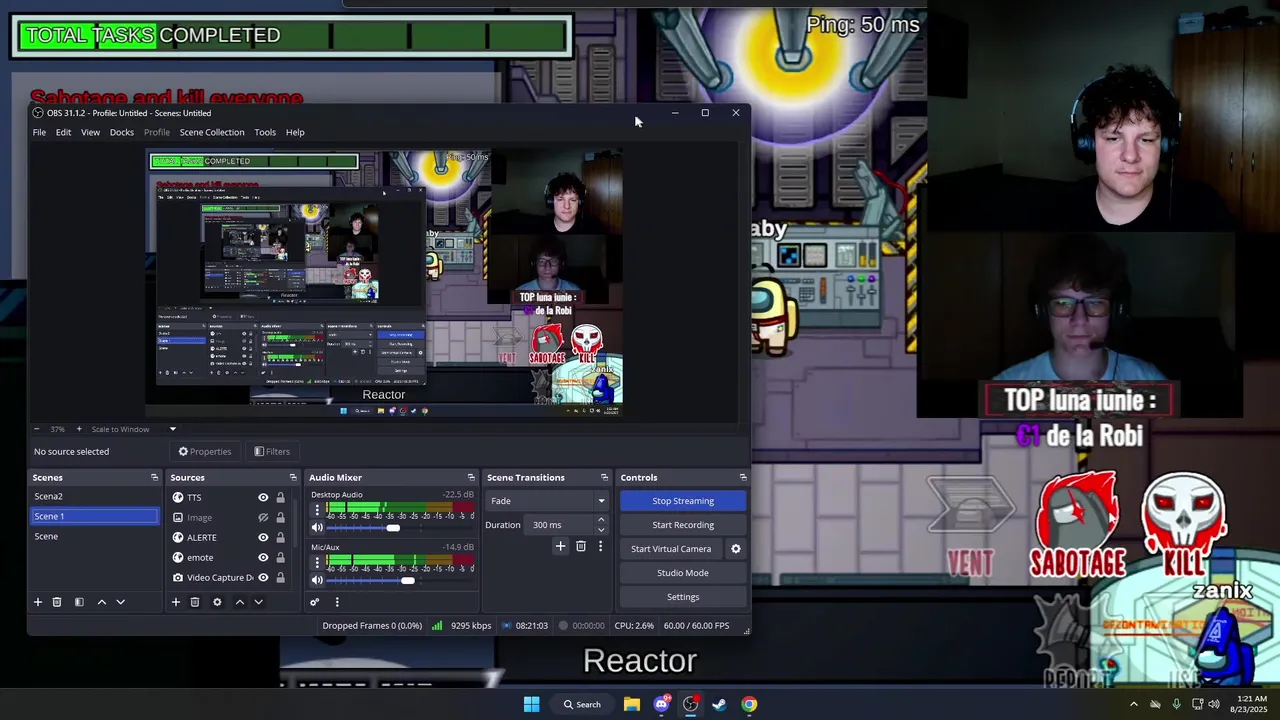Toggle lock on emote source
This screenshot has width=1280, height=720.
click(x=280, y=557)
